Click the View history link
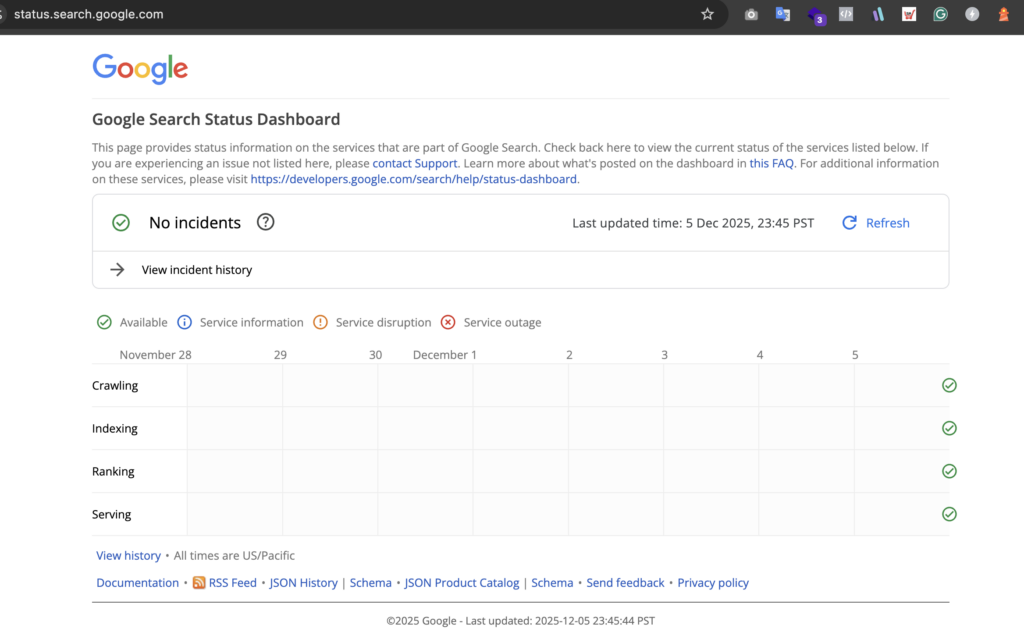Viewport: 1024px width, 632px height. point(128,556)
